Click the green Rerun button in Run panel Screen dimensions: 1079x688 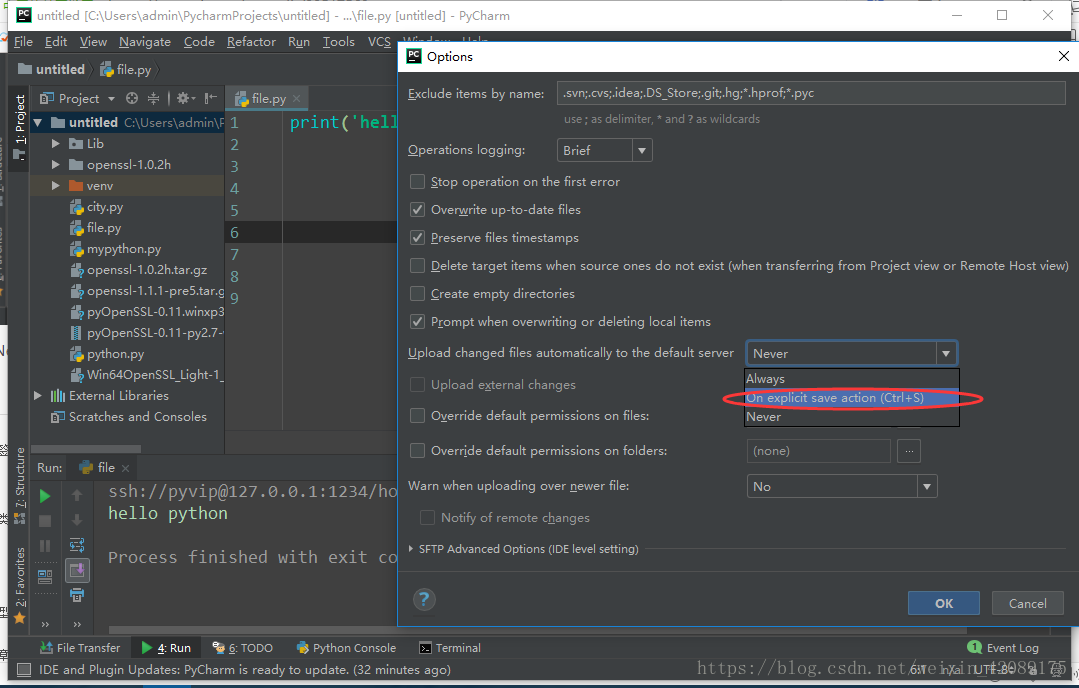coord(45,496)
